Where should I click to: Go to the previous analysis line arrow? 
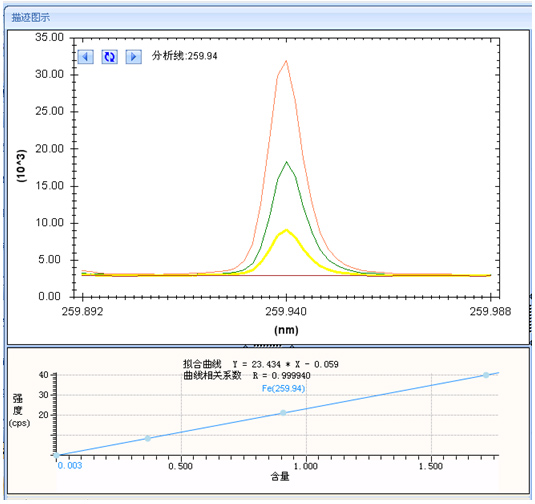[86, 56]
